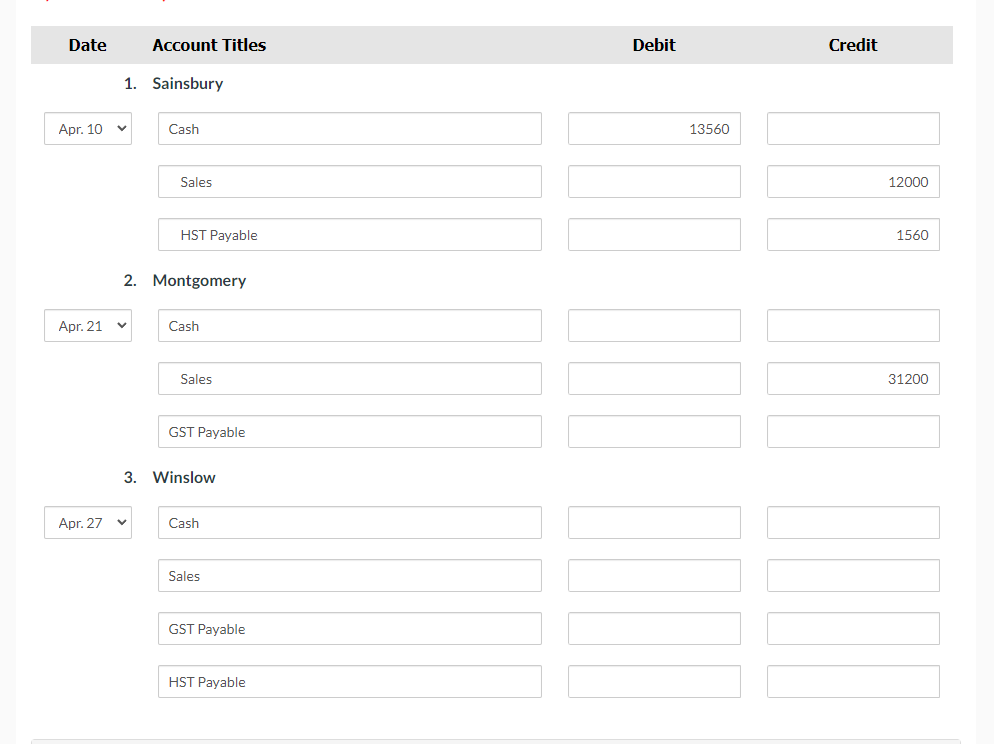Select the Sales account field under Winslow
Viewport: 994px width, 744px height.
(349, 575)
